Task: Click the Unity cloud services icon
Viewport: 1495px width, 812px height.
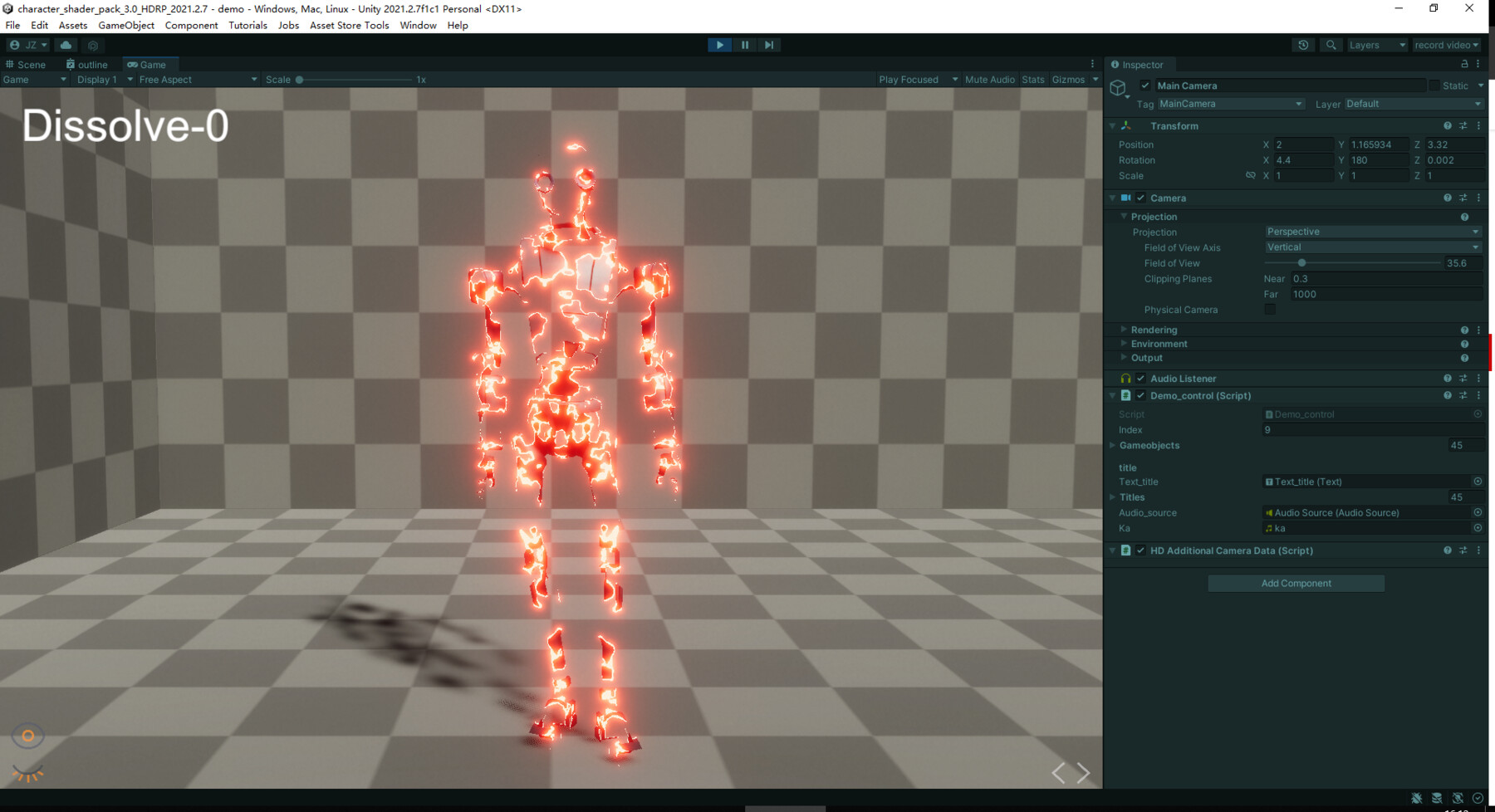Action: 66,45
